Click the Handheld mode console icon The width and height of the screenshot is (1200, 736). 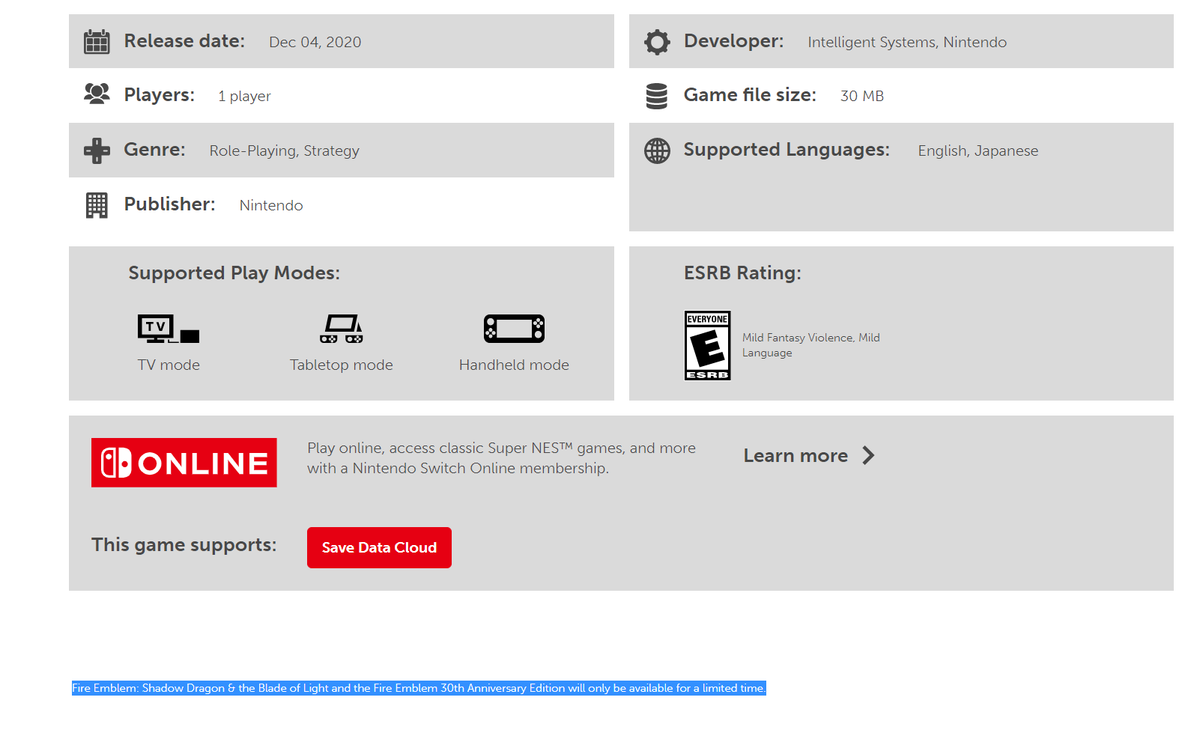coord(514,329)
